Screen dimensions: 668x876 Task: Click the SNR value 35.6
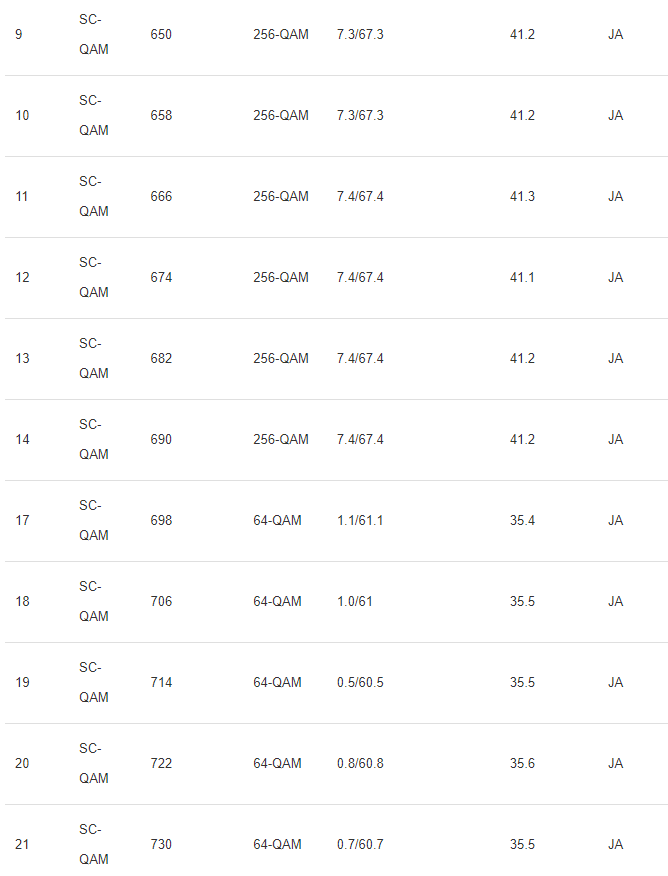[522, 764]
